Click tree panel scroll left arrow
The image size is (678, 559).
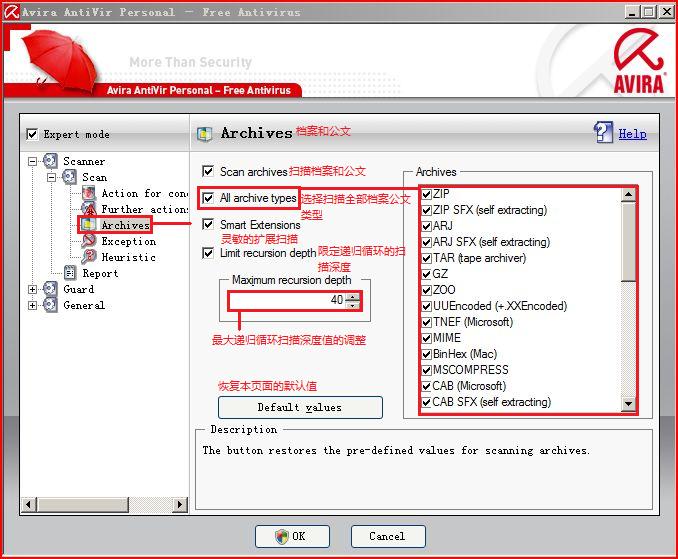[x=29, y=504]
